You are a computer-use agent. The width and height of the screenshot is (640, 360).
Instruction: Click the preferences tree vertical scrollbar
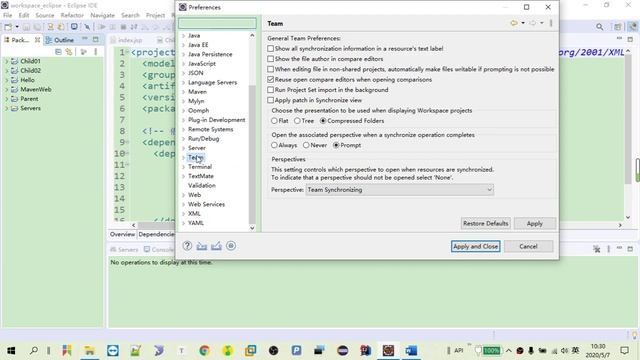[252, 154]
